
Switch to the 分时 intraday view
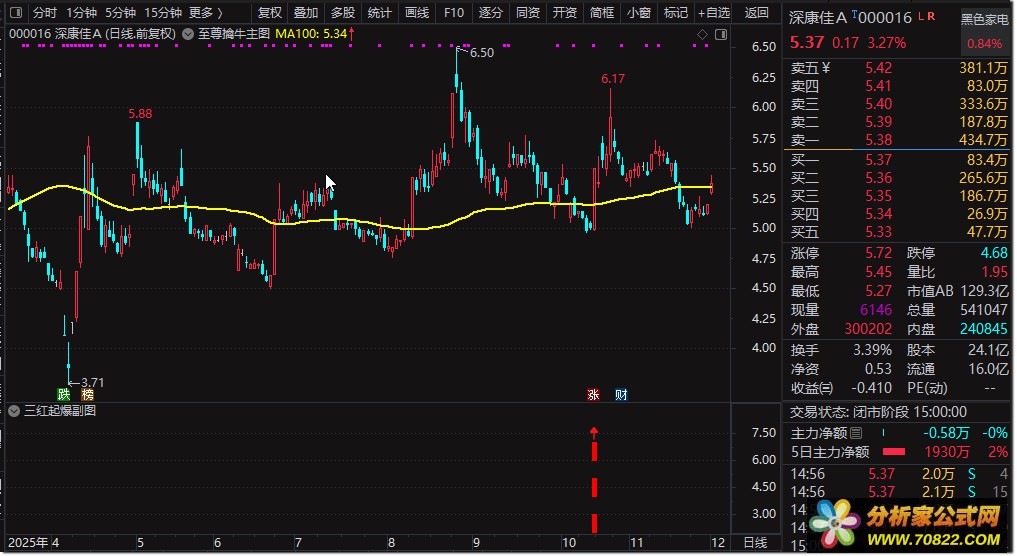pyautogui.click(x=44, y=13)
